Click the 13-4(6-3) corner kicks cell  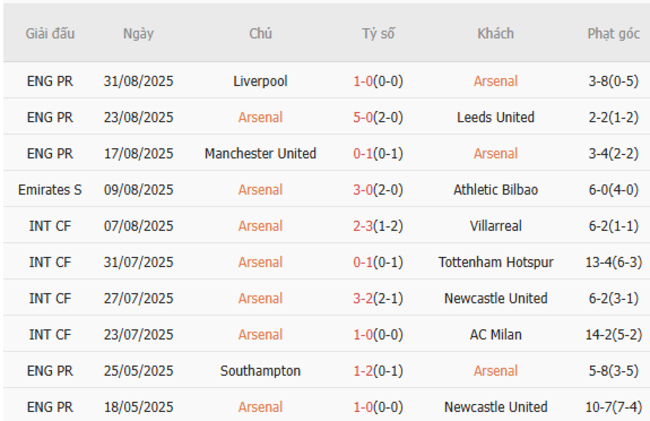pos(613,262)
